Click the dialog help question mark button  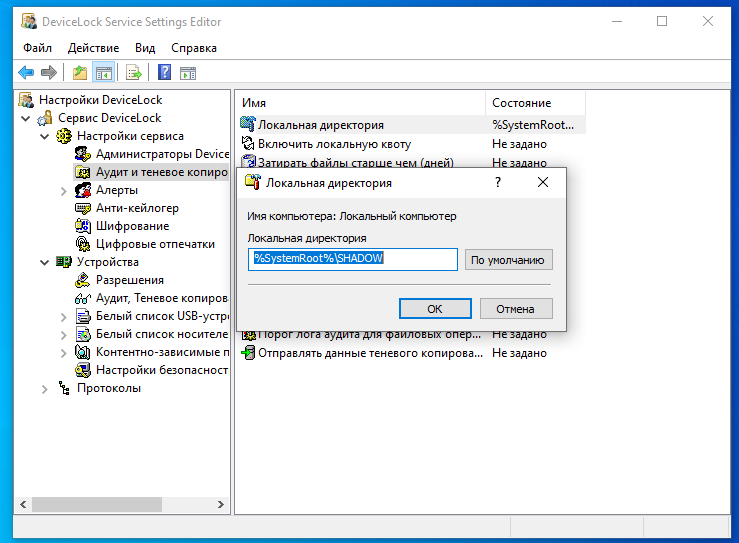tap(498, 182)
